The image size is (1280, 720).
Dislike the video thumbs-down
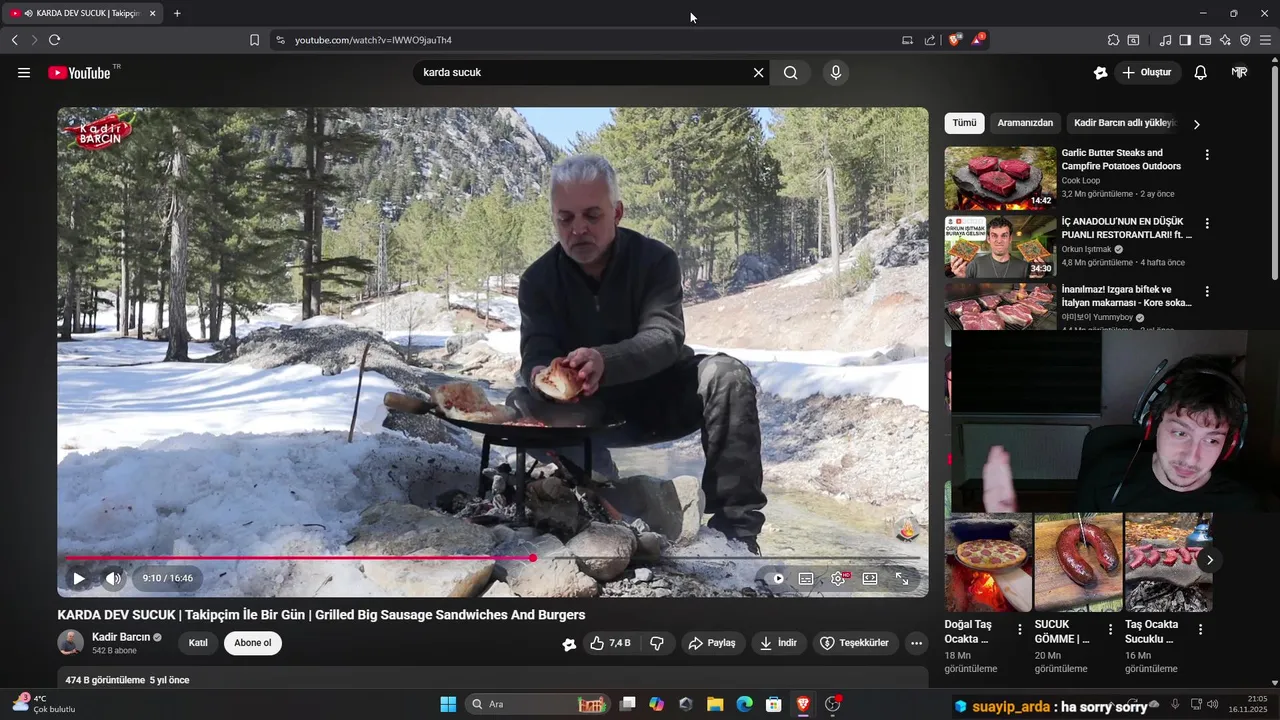pyautogui.click(x=657, y=643)
